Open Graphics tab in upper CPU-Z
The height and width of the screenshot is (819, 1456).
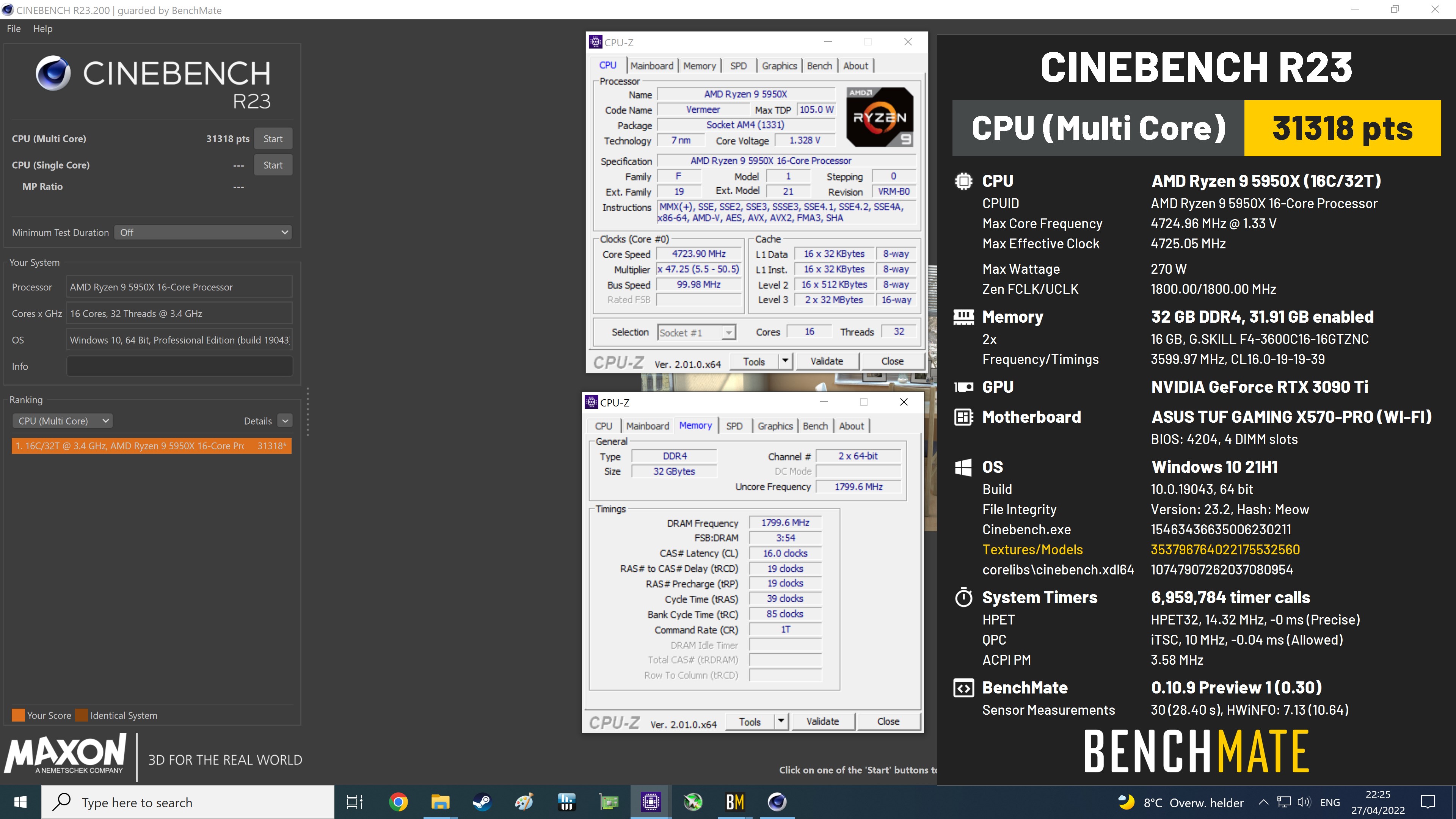click(x=779, y=66)
